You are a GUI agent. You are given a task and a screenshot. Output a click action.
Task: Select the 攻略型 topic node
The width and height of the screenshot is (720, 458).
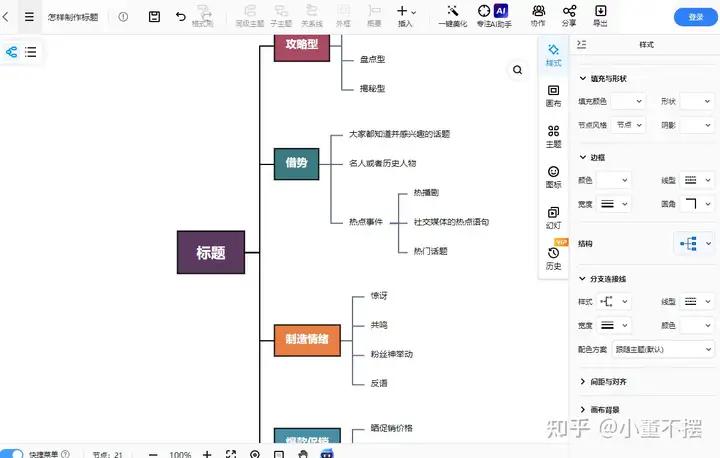tap(302, 47)
